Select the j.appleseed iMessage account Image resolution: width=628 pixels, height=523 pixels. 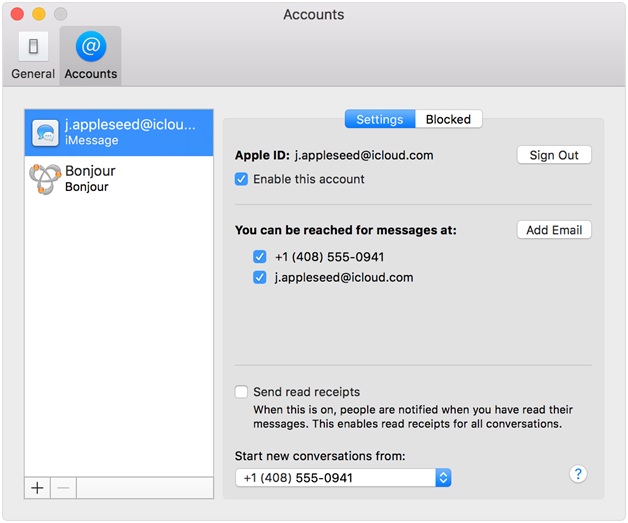point(119,133)
